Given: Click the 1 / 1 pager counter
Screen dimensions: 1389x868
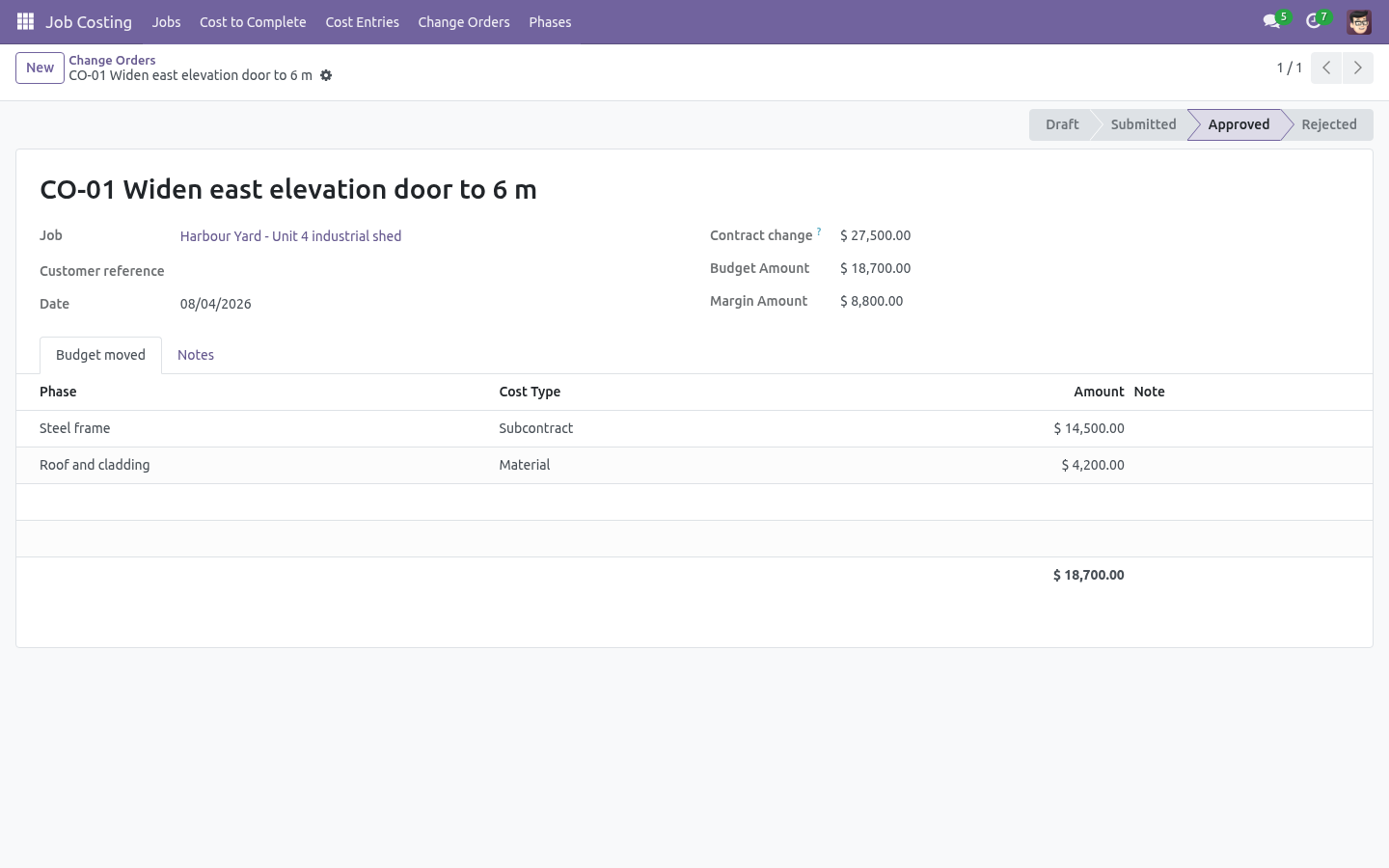Looking at the screenshot, I should point(1290,68).
